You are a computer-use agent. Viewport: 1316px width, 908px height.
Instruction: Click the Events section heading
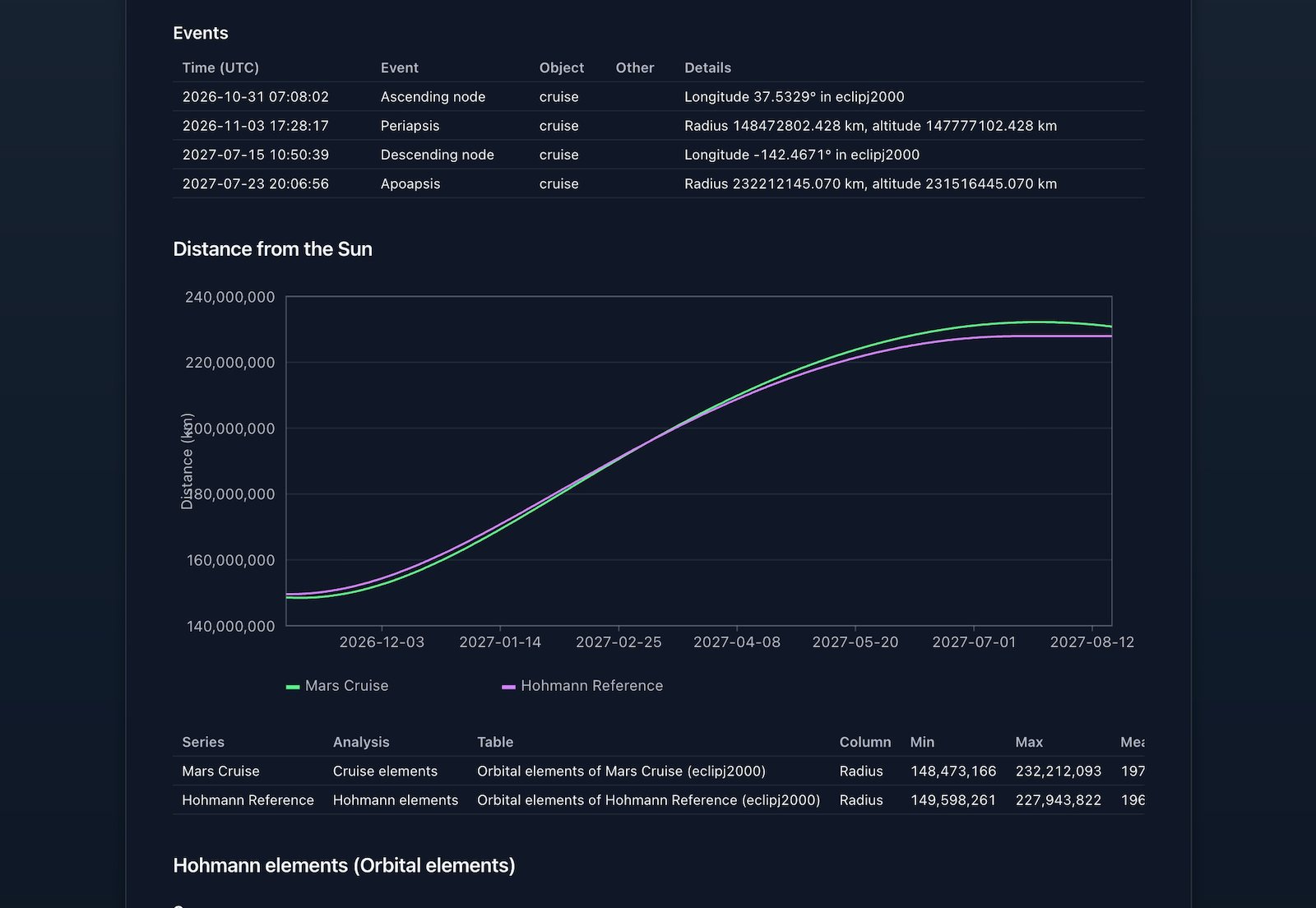(x=201, y=33)
